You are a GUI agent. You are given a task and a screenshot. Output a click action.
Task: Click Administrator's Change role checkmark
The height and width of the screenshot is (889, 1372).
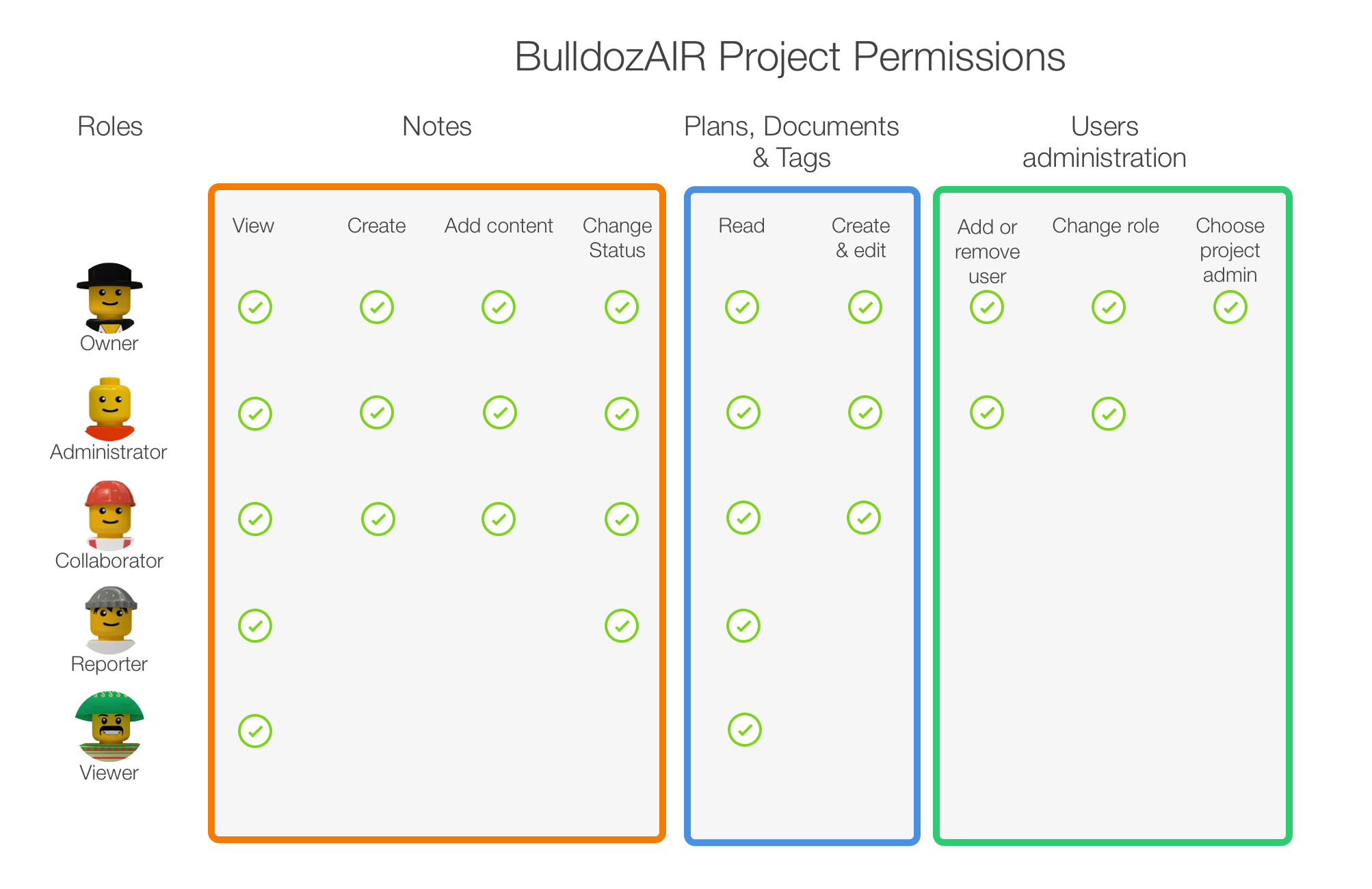pyautogui.click(x=1108, y=414)
